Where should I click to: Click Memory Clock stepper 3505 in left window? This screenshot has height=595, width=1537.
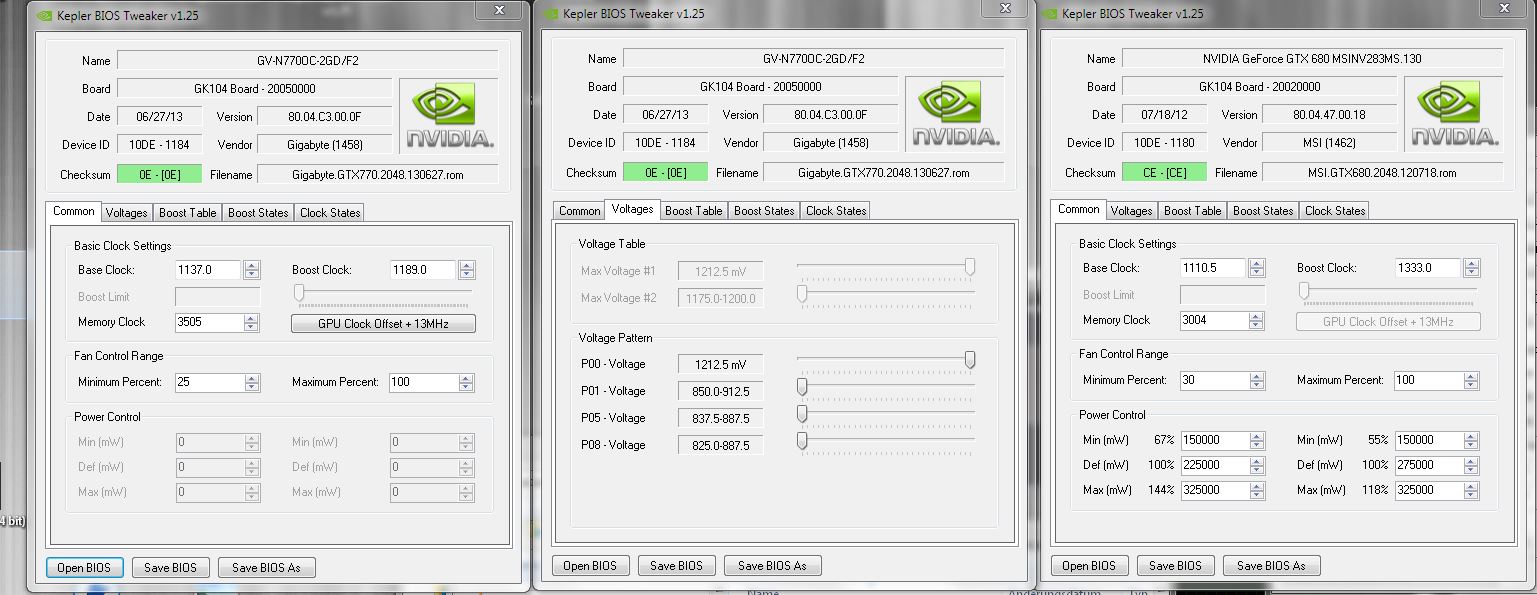click(252, 323)
